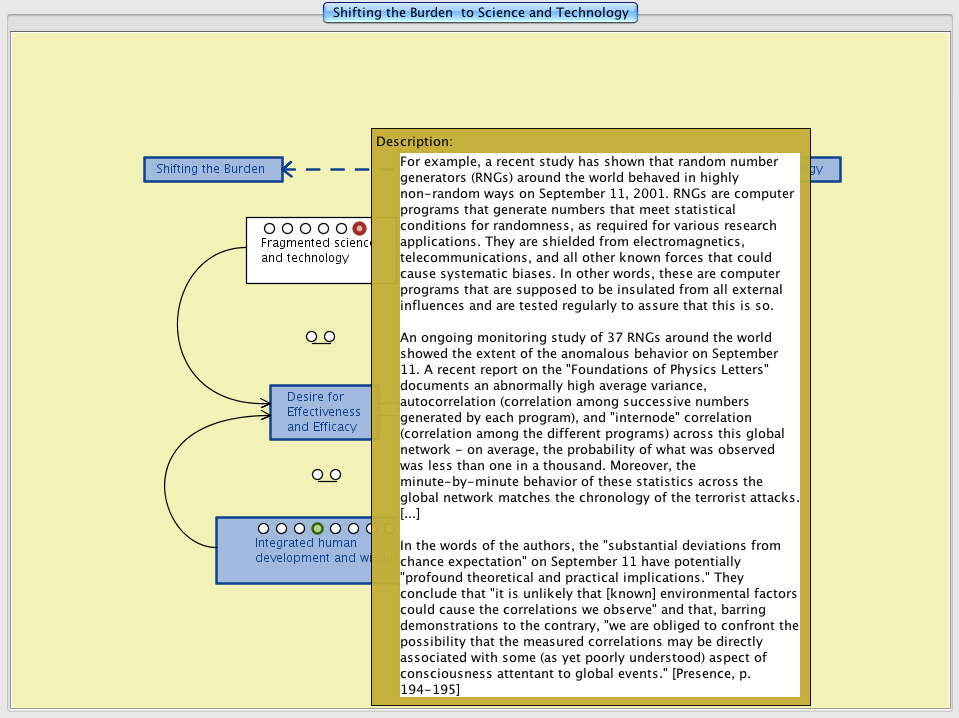Click the partially hidden node right of Description panel

click(825, 170)
